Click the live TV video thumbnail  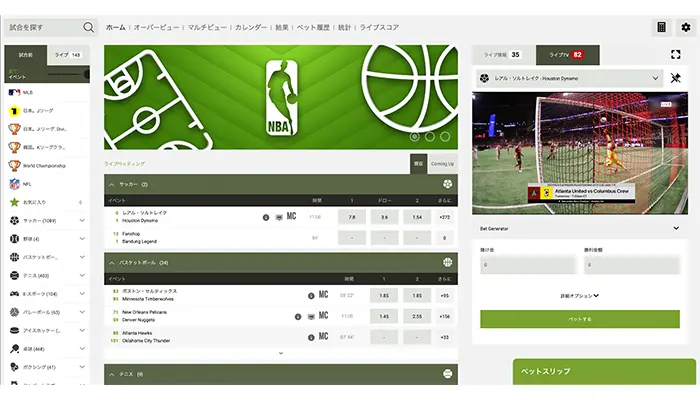click(580, 153)
